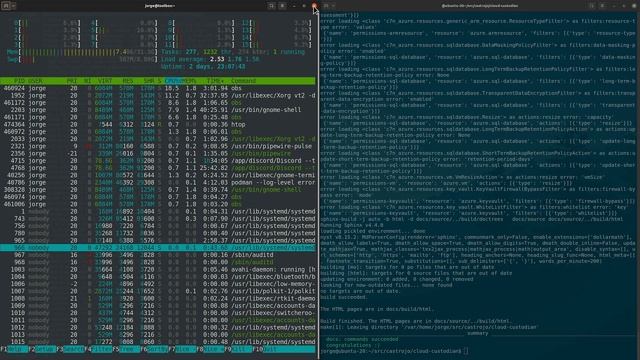The image size is (640, 360).
Task: Select the podman --log-level process row
Action: point(158,182)
